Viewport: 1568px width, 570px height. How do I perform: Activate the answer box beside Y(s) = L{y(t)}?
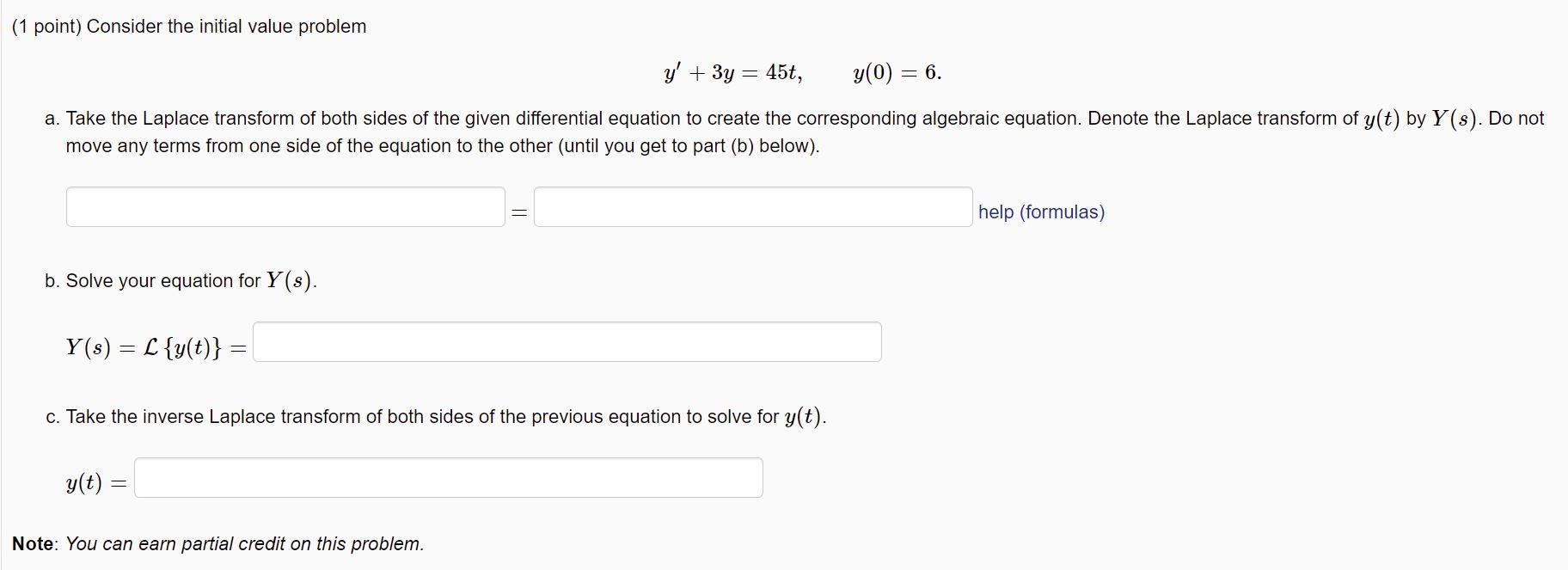[566, 341]
